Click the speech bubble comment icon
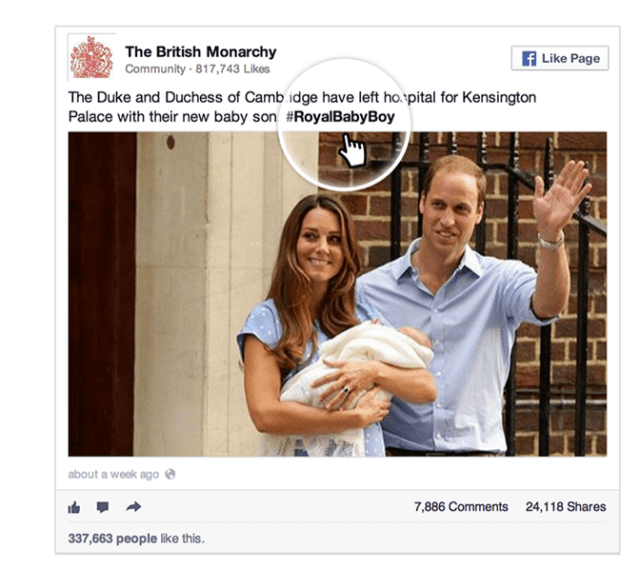Viewport: 640px width, 568px height. [102, 507]
